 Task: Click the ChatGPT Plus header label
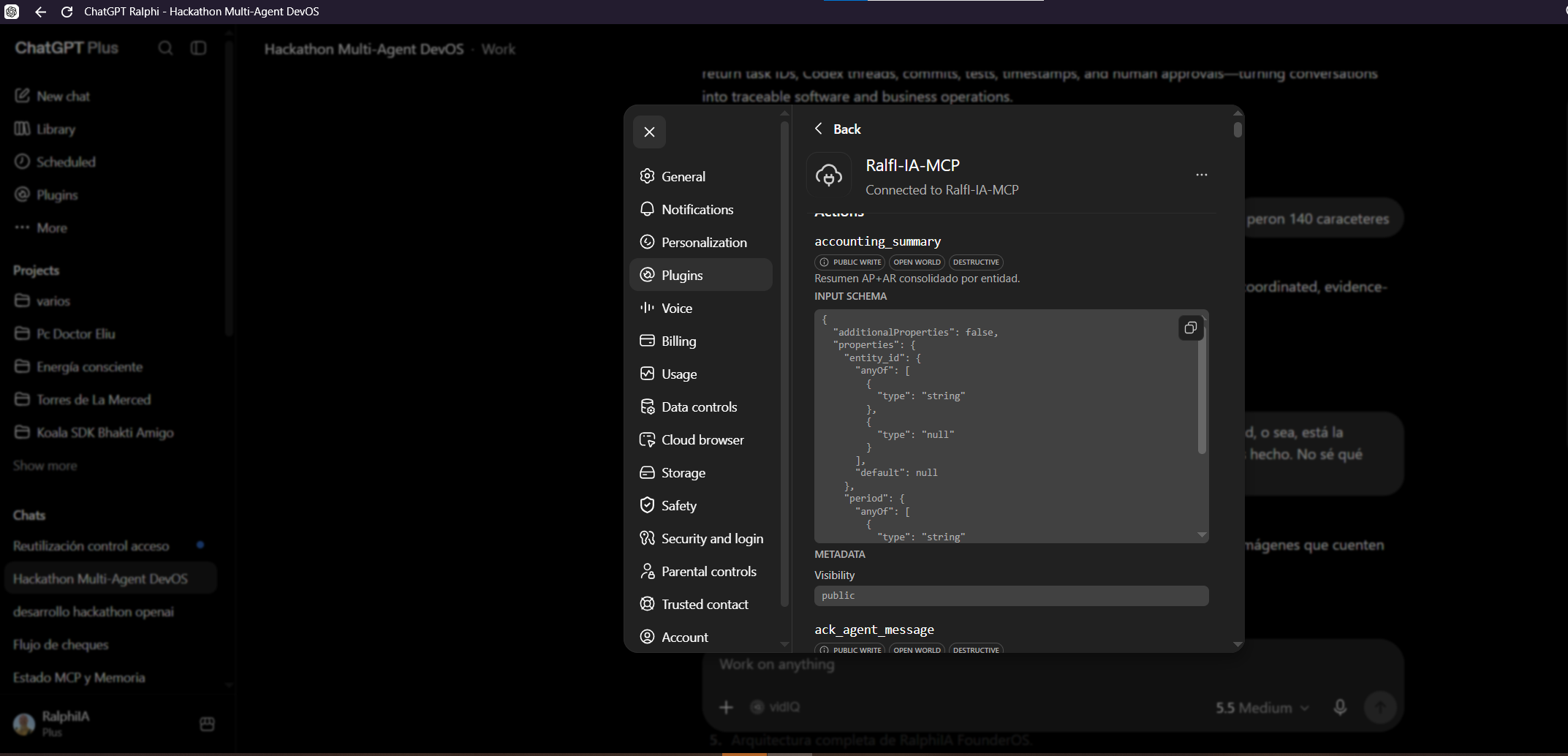pyautogui.click(x=67, y=48)
